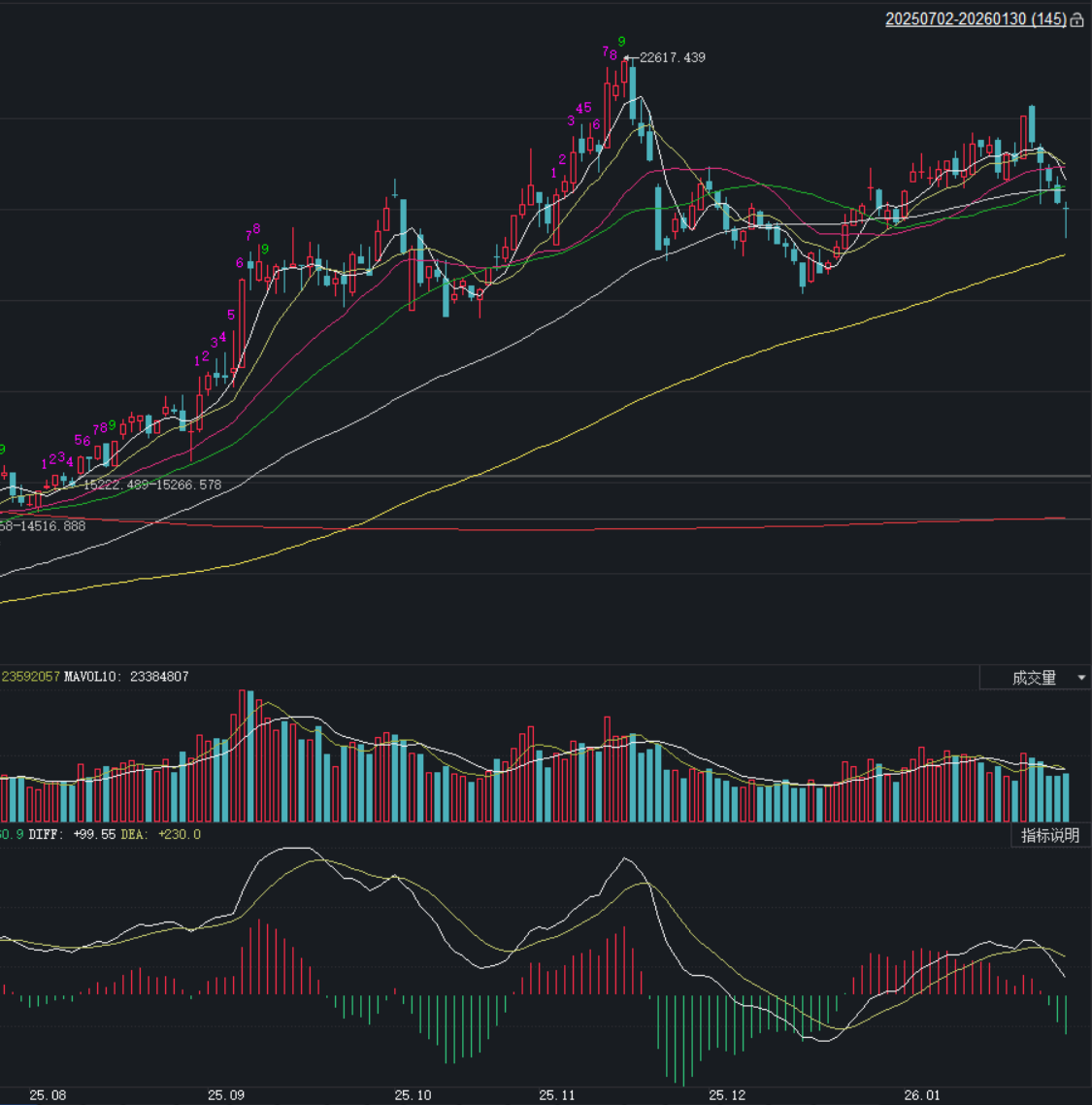Click the tallest volume bar in the volume panel

[243, 757]
